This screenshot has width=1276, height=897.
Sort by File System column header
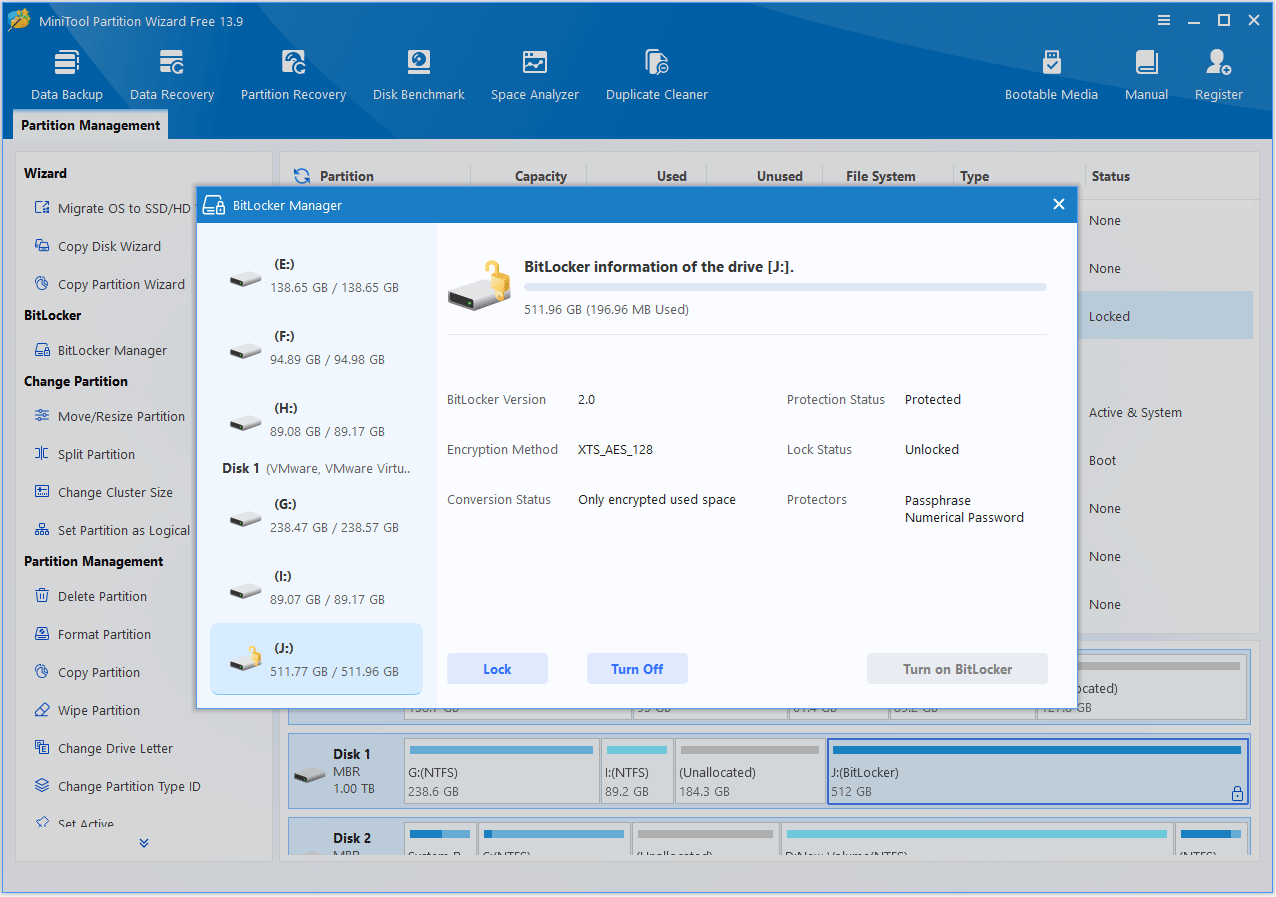(880, 176)
